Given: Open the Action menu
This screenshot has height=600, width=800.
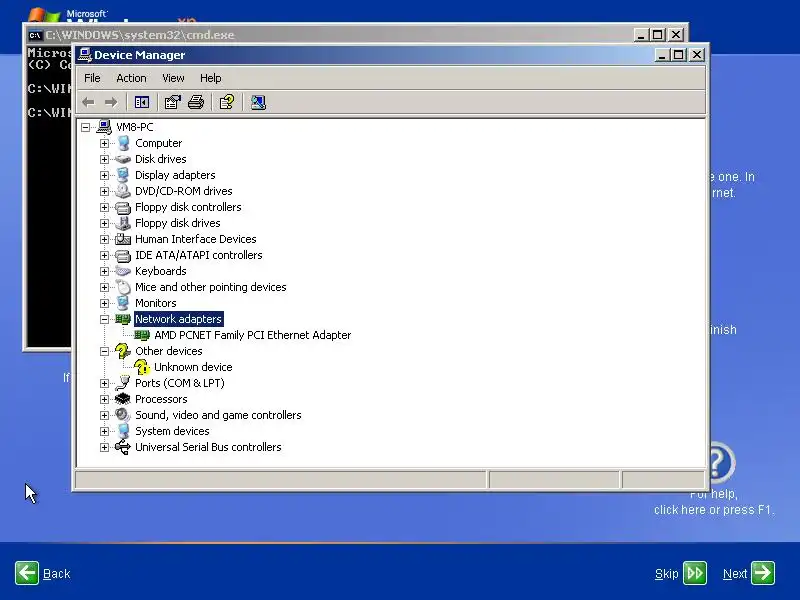Looking at the screenshot, I should 131,78.
